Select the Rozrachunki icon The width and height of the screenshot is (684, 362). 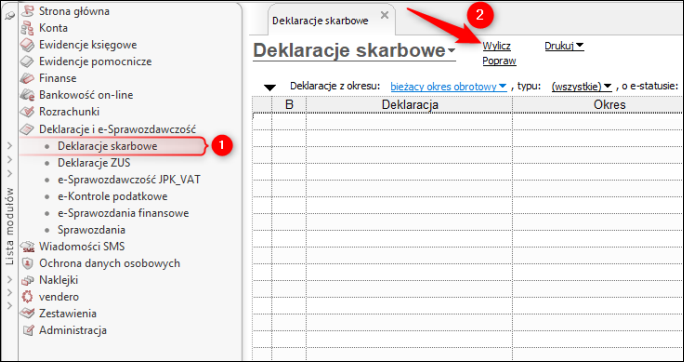click(x=27, y=112)
